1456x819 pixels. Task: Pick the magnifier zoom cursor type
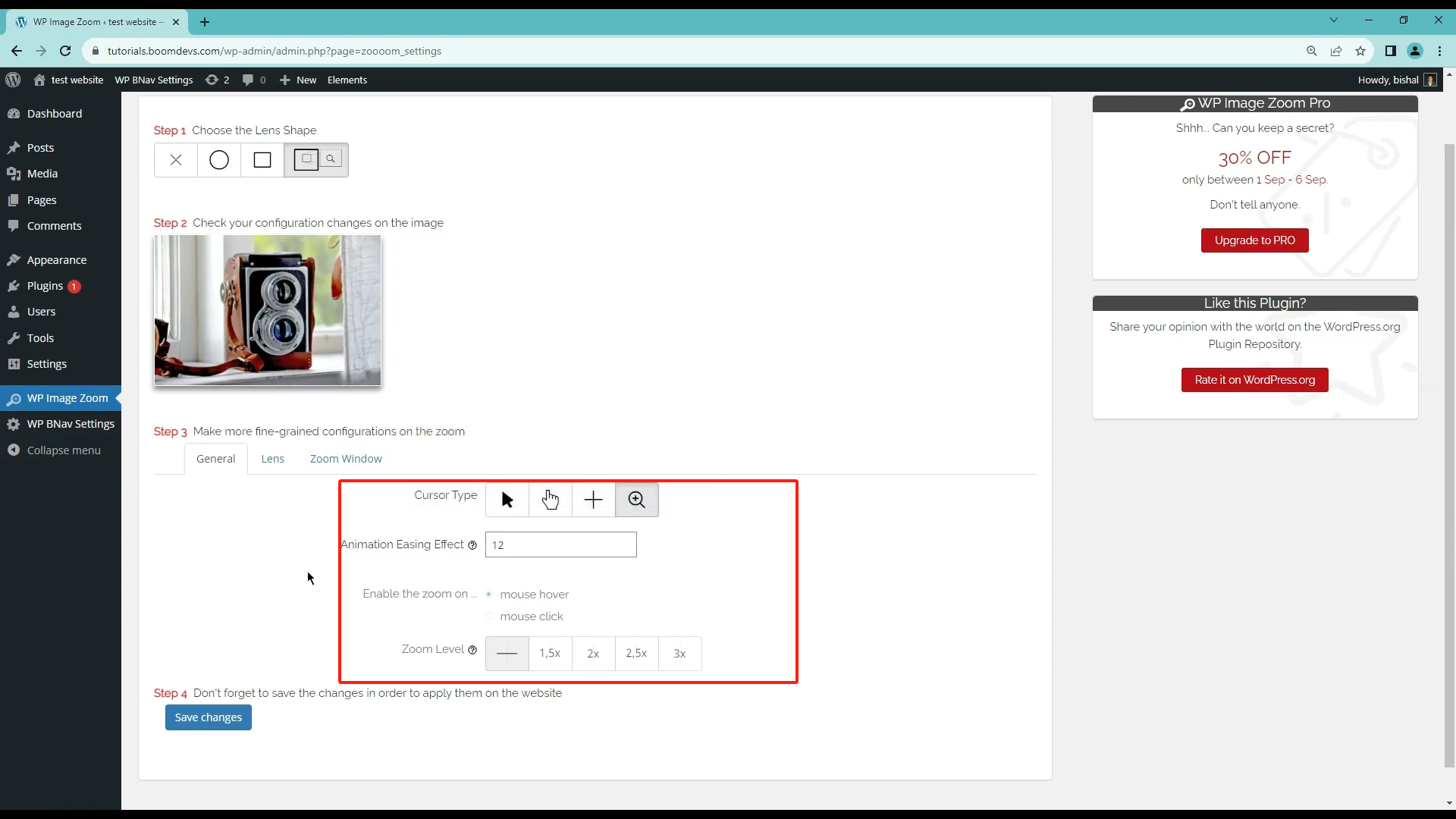637,500
